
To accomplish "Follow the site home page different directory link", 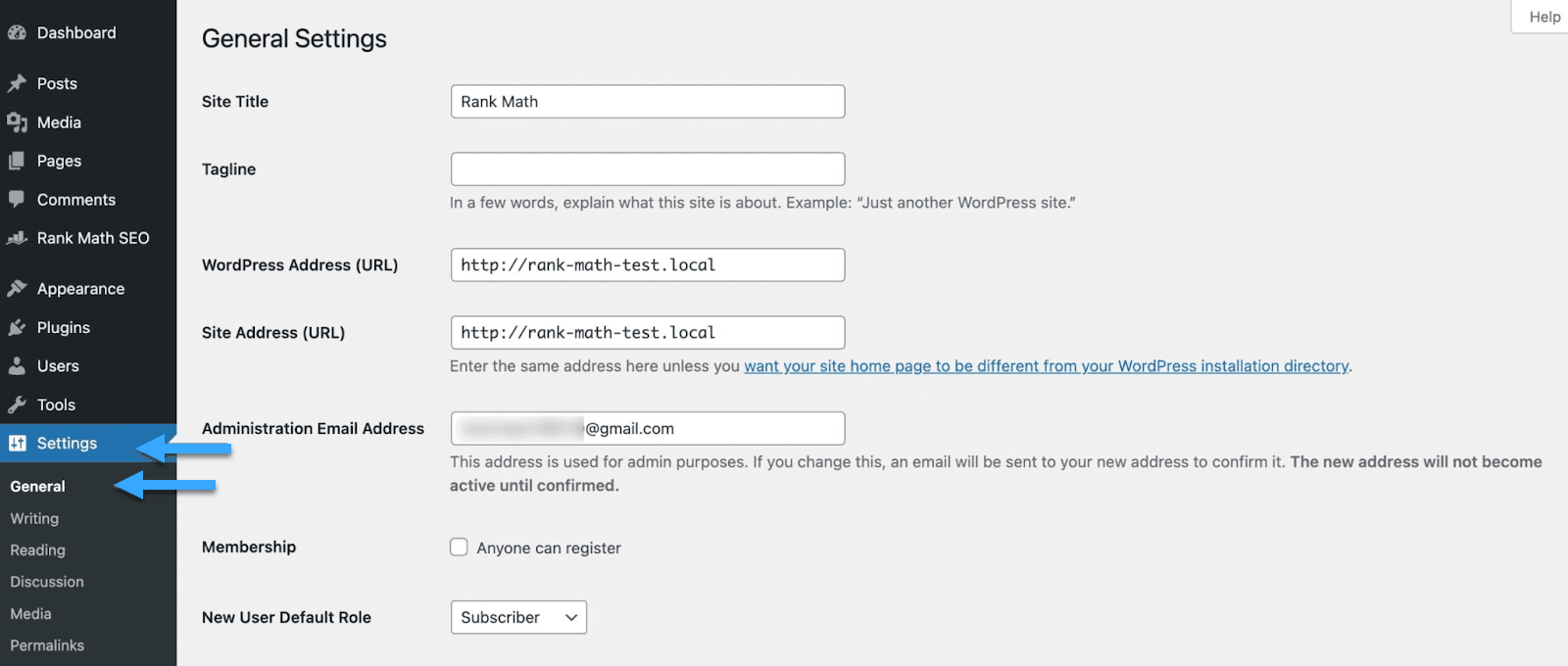I will [1046, 366].
